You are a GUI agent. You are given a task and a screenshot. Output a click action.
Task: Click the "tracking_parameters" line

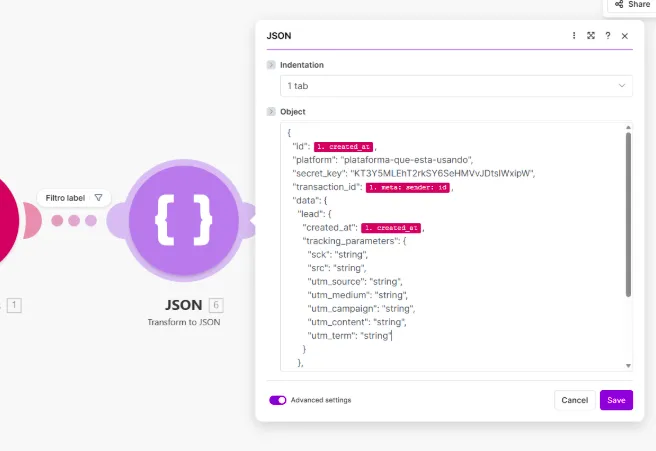tap(354, 241)
